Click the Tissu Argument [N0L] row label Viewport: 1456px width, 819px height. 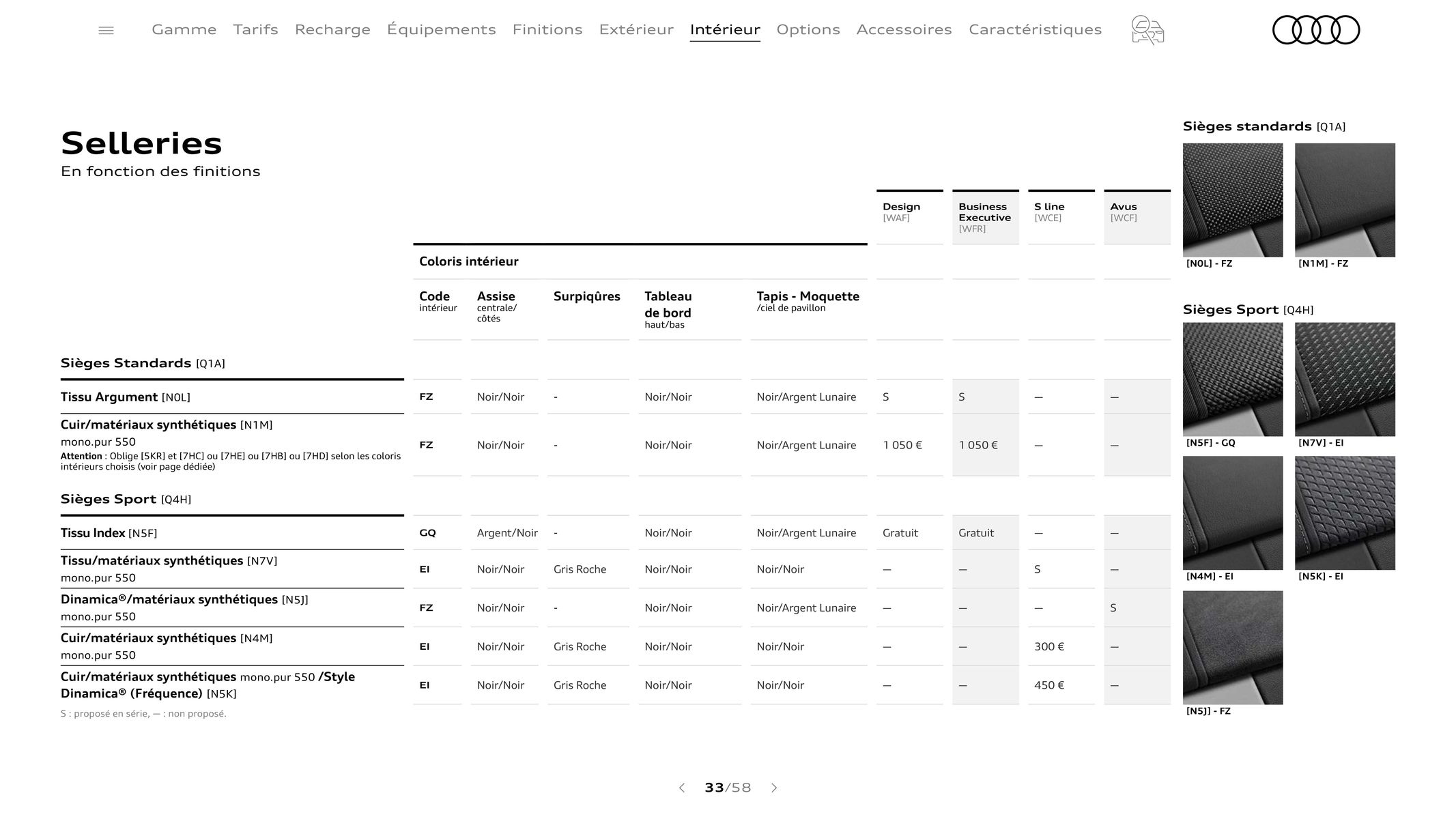[126, 397]
